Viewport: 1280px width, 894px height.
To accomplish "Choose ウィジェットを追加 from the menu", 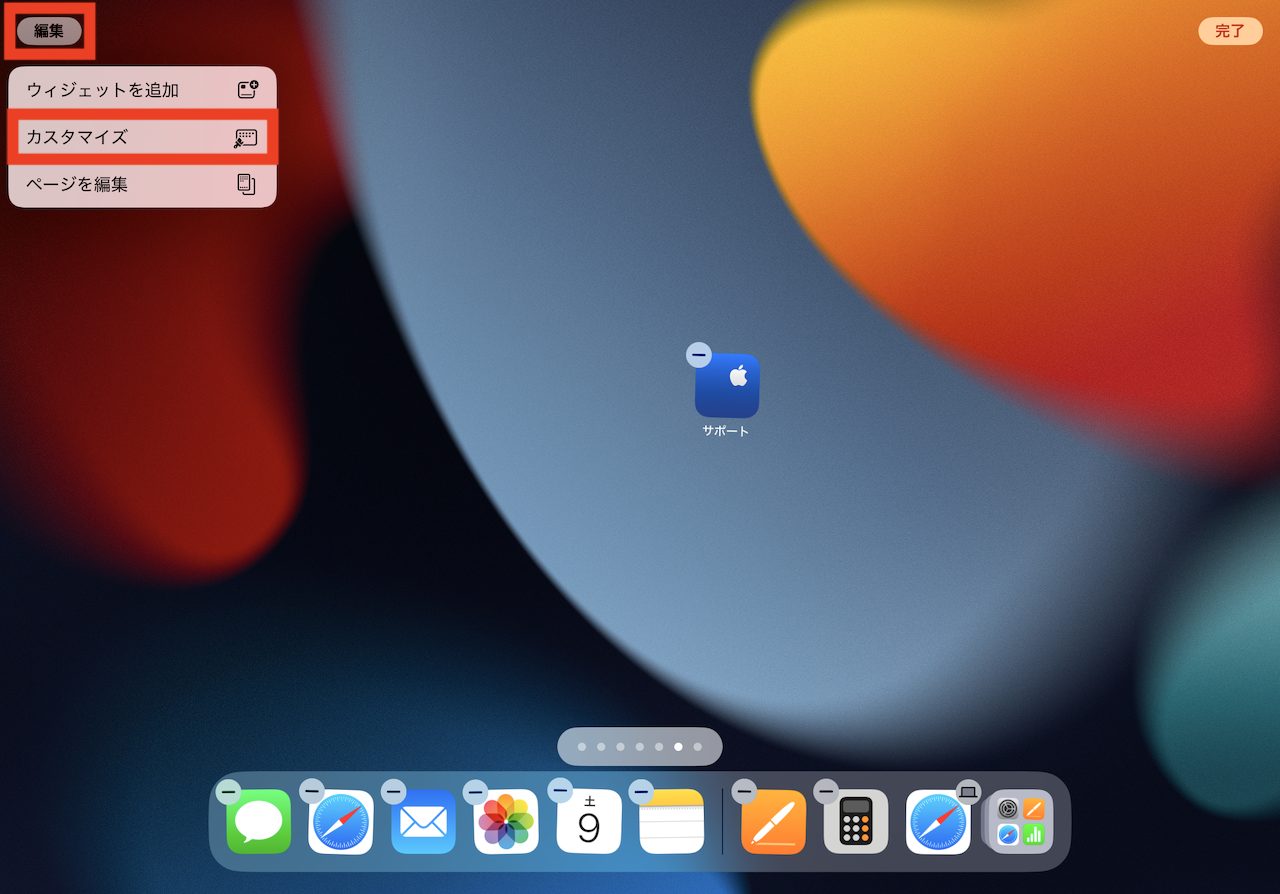I will (143, 90).
